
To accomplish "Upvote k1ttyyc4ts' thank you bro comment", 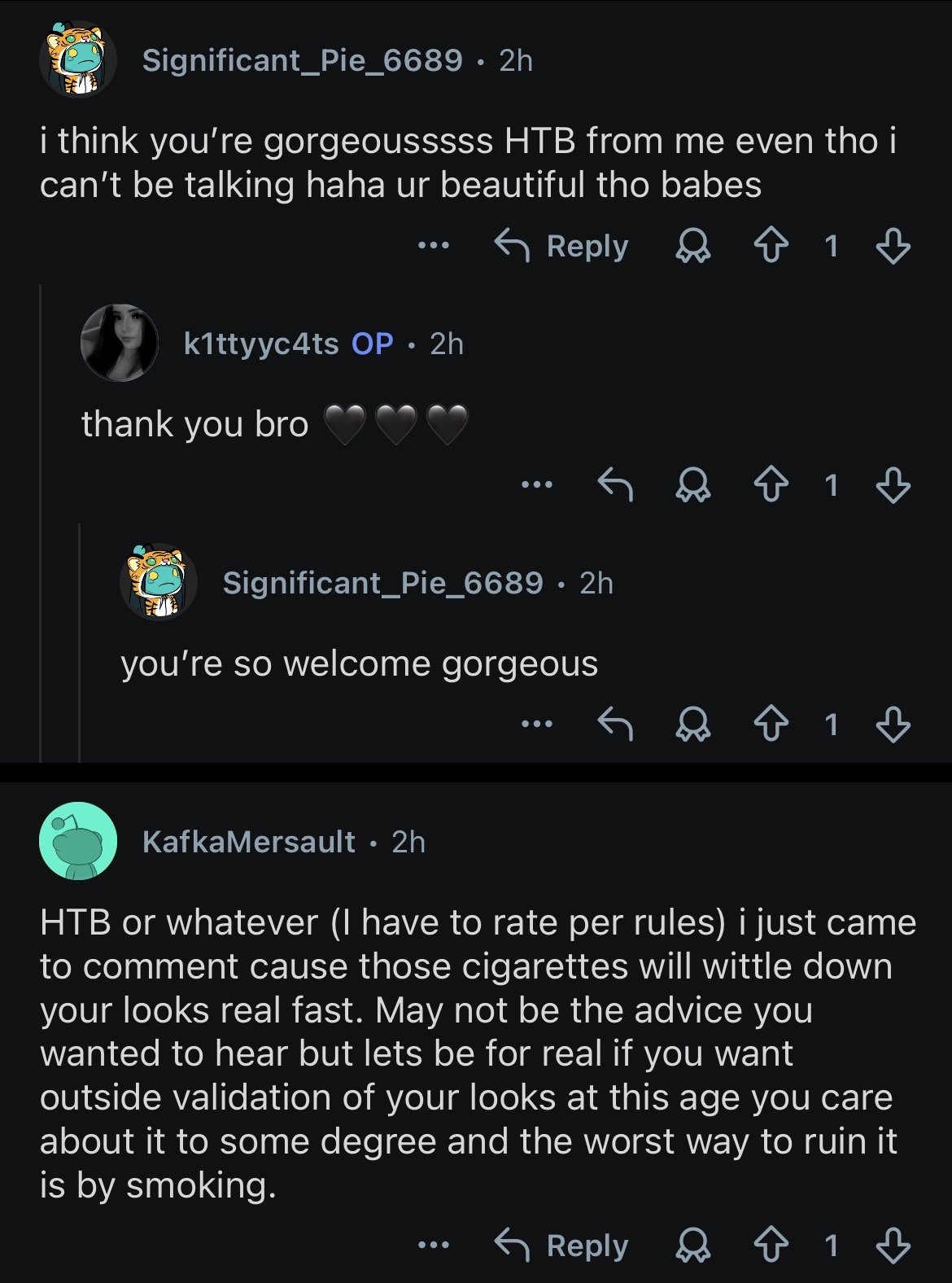I will tap(770, 485).
